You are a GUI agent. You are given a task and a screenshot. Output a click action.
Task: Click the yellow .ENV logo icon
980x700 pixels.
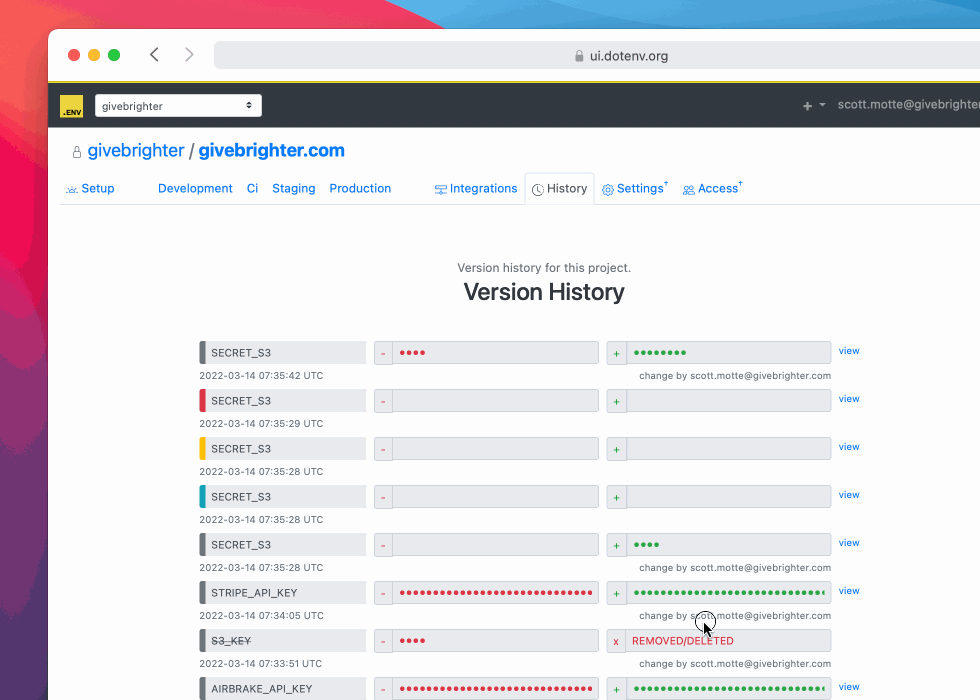(71, 106)
